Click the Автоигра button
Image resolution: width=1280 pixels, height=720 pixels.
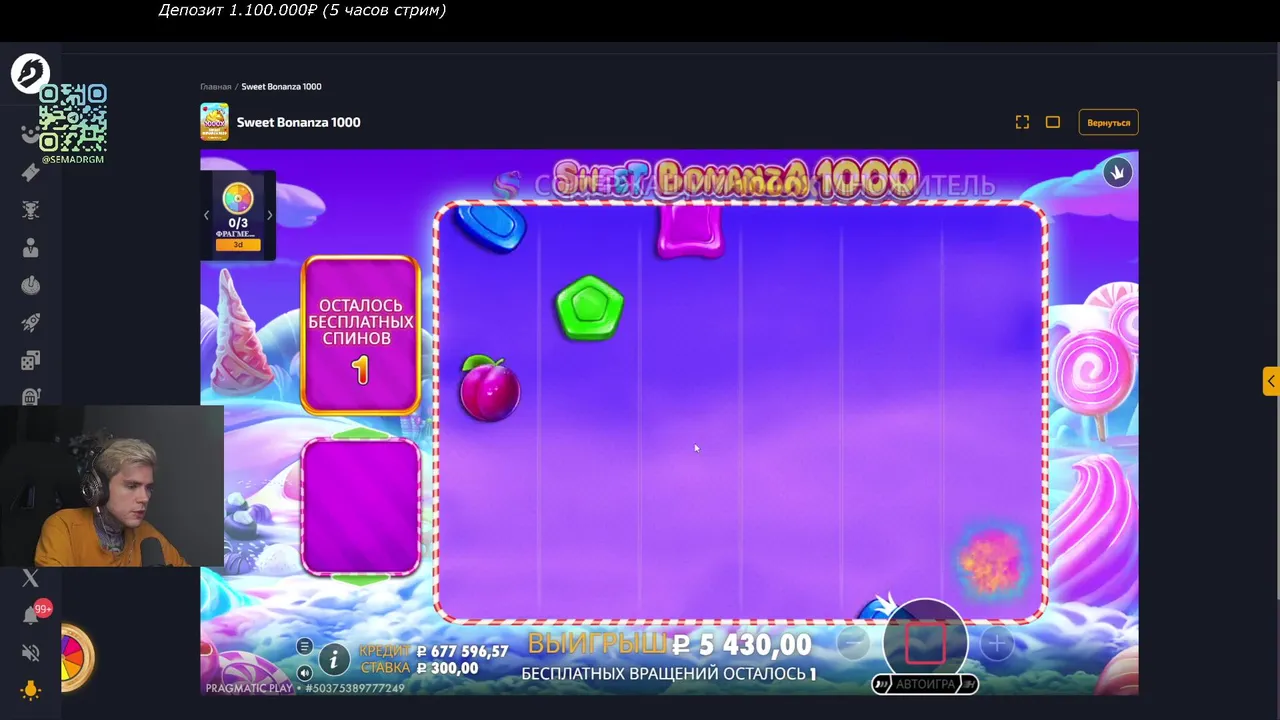pos(925,685)
